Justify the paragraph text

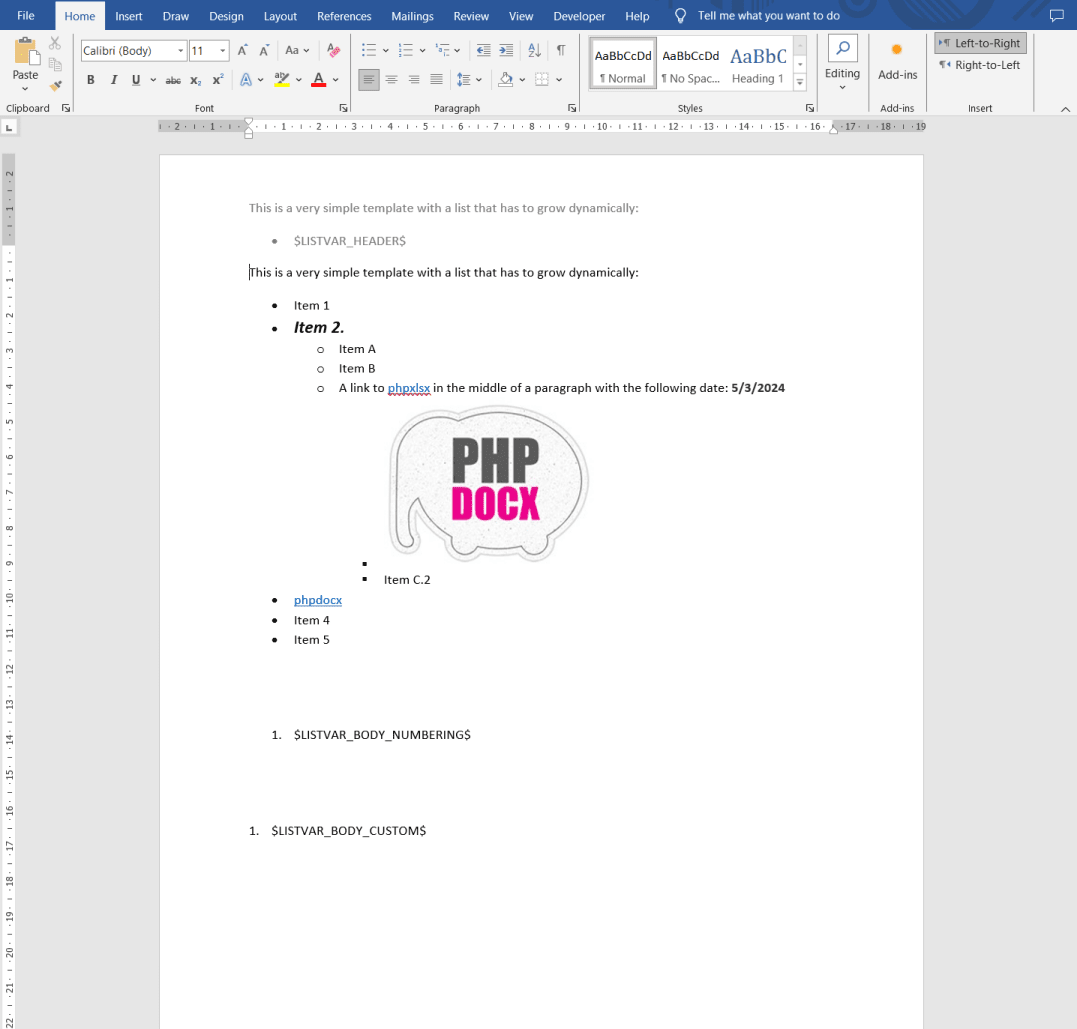(436, 80)
